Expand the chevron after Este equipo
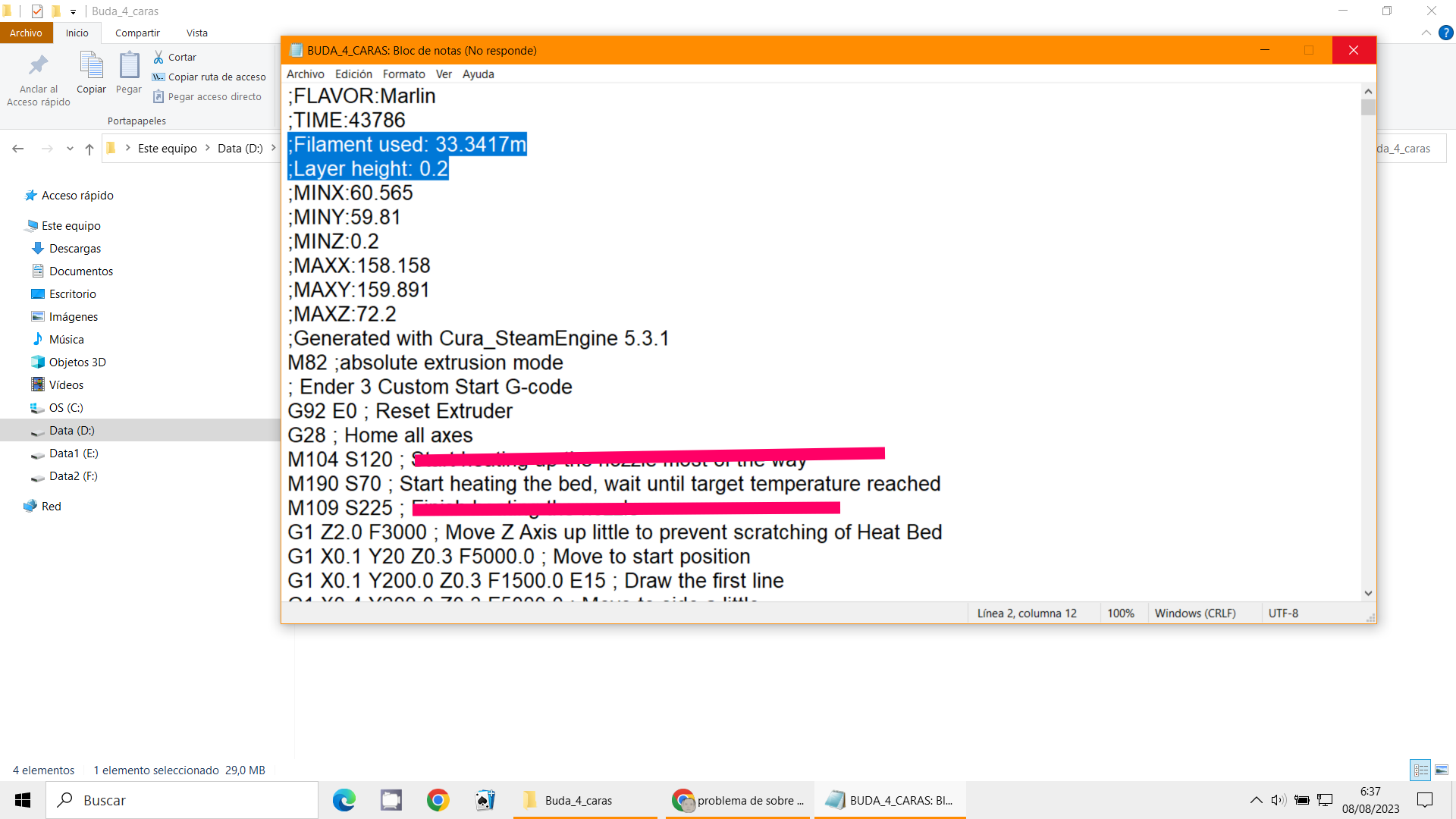The width and height of the screenshot is (1456, 819). (x=207, y=148)
